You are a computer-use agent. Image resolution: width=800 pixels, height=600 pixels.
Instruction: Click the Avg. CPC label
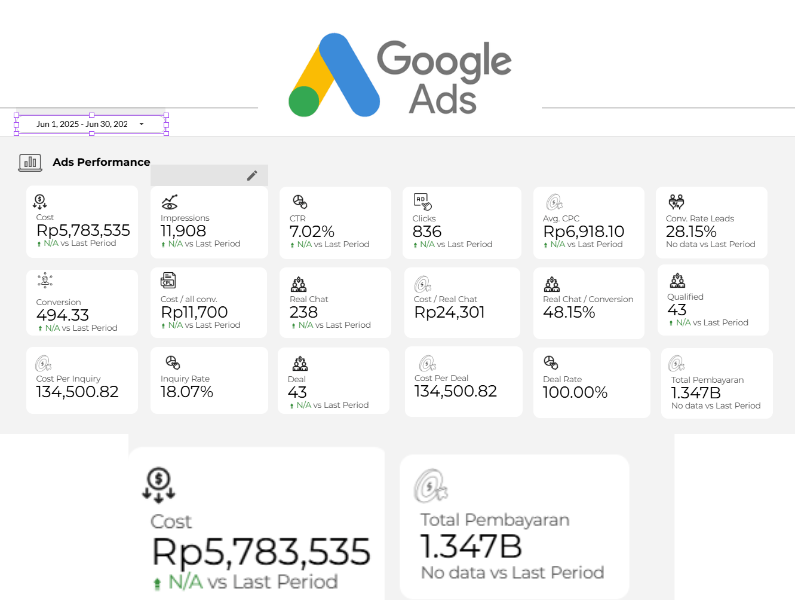pos(561,218)
